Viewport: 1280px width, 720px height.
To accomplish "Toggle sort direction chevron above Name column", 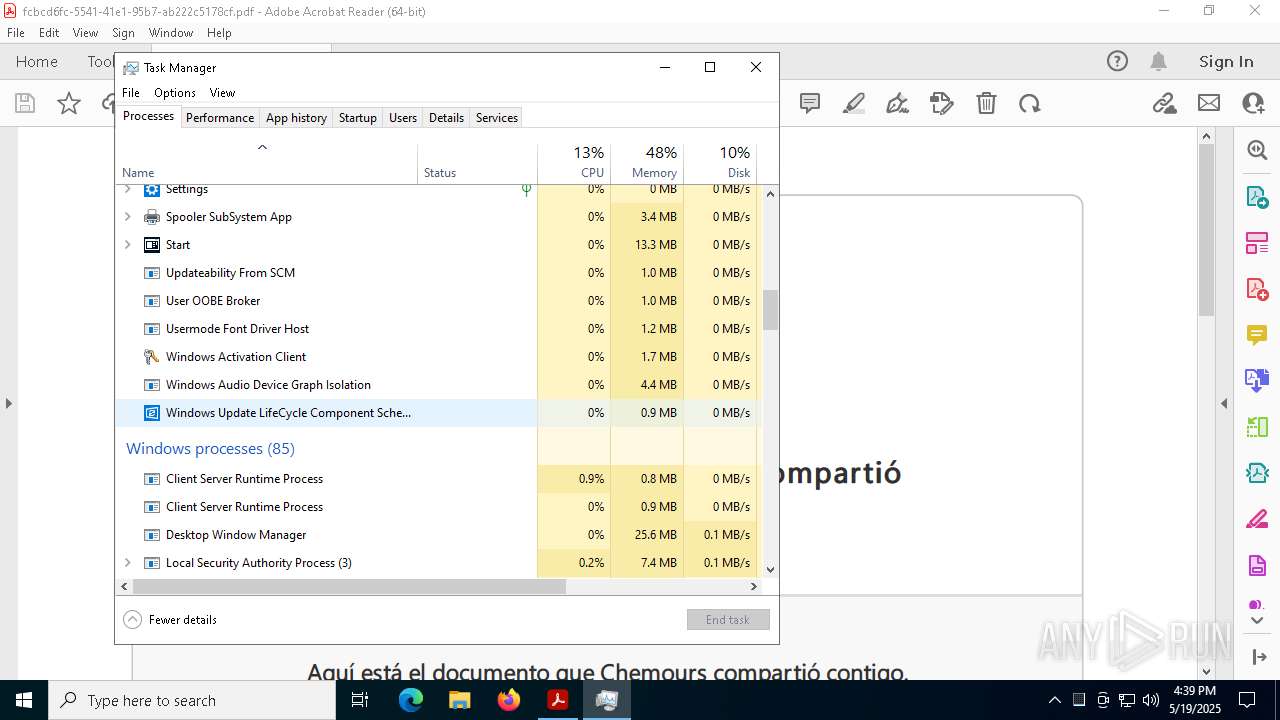I will tap(262, 147).
